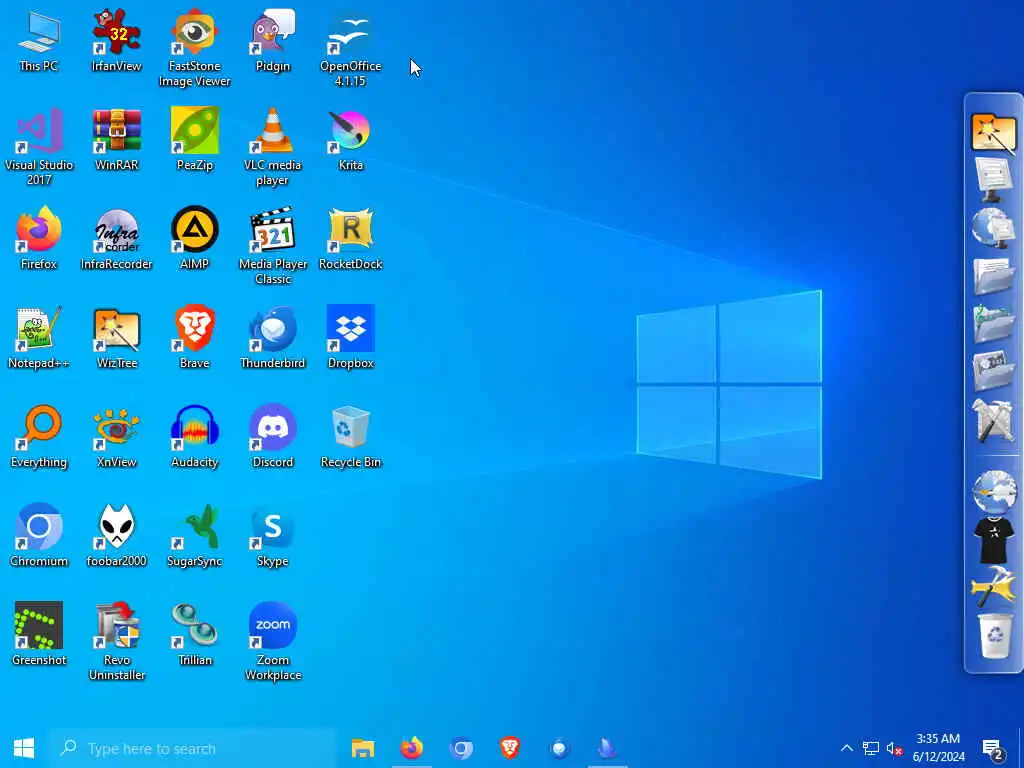Viewport: 1024px width, 768px height.
Task: Open the notification center with 2 alerts
Action: [x=993, y=748]
